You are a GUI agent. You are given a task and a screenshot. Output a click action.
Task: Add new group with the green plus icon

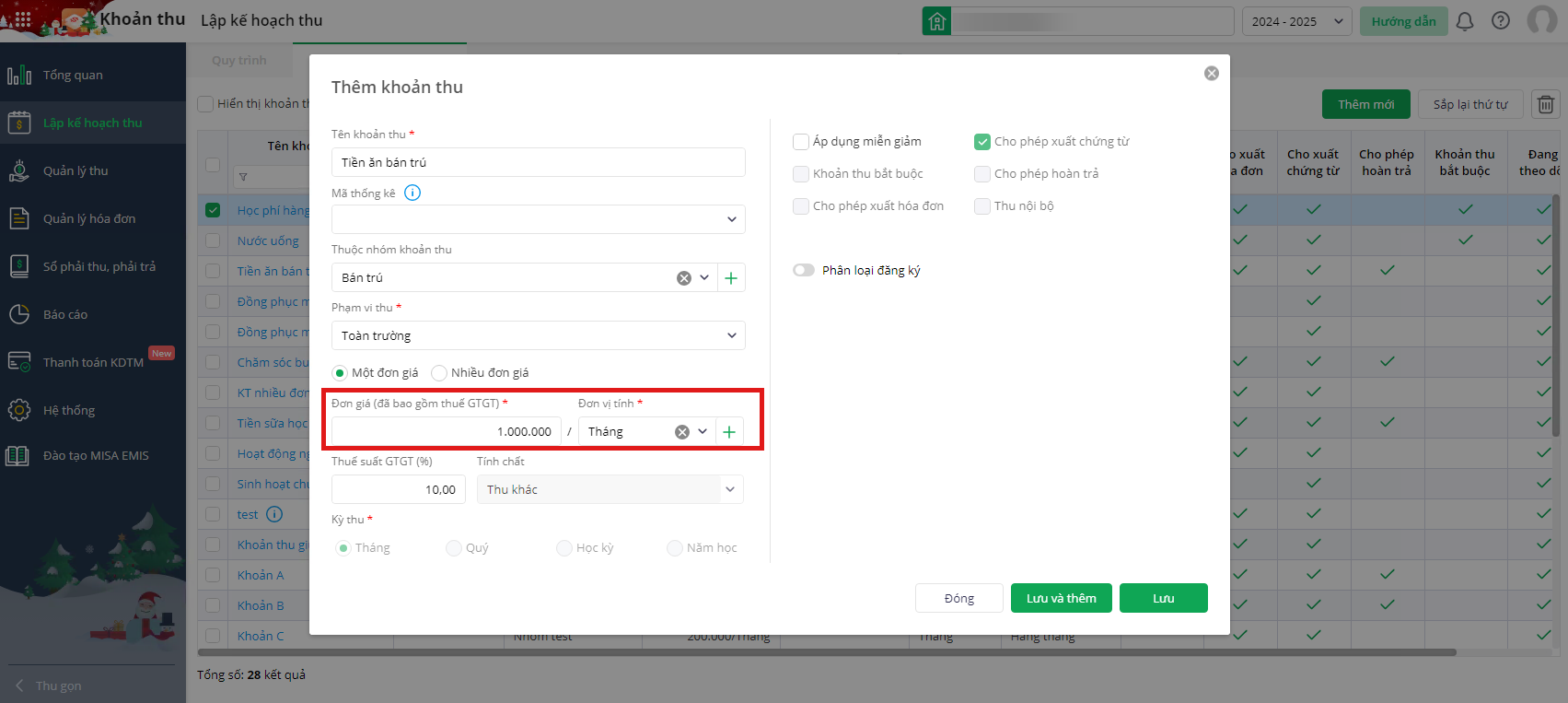tap(731, 278)
